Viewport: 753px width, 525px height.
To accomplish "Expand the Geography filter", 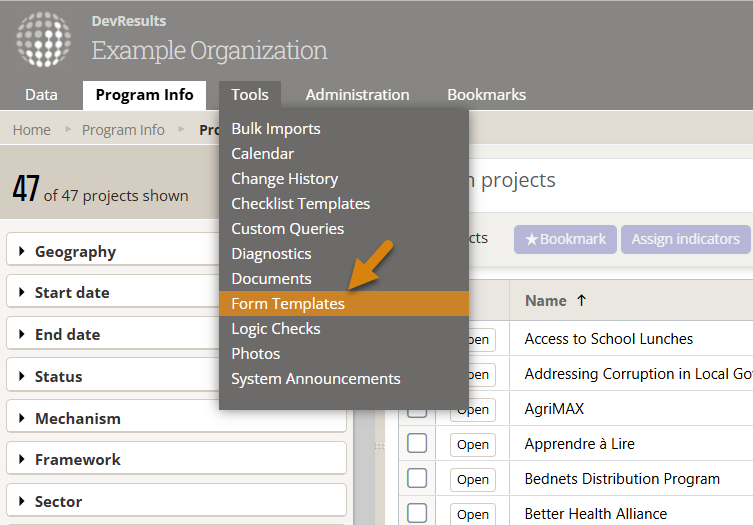I will pyautogui.click(x=75, y=252).
